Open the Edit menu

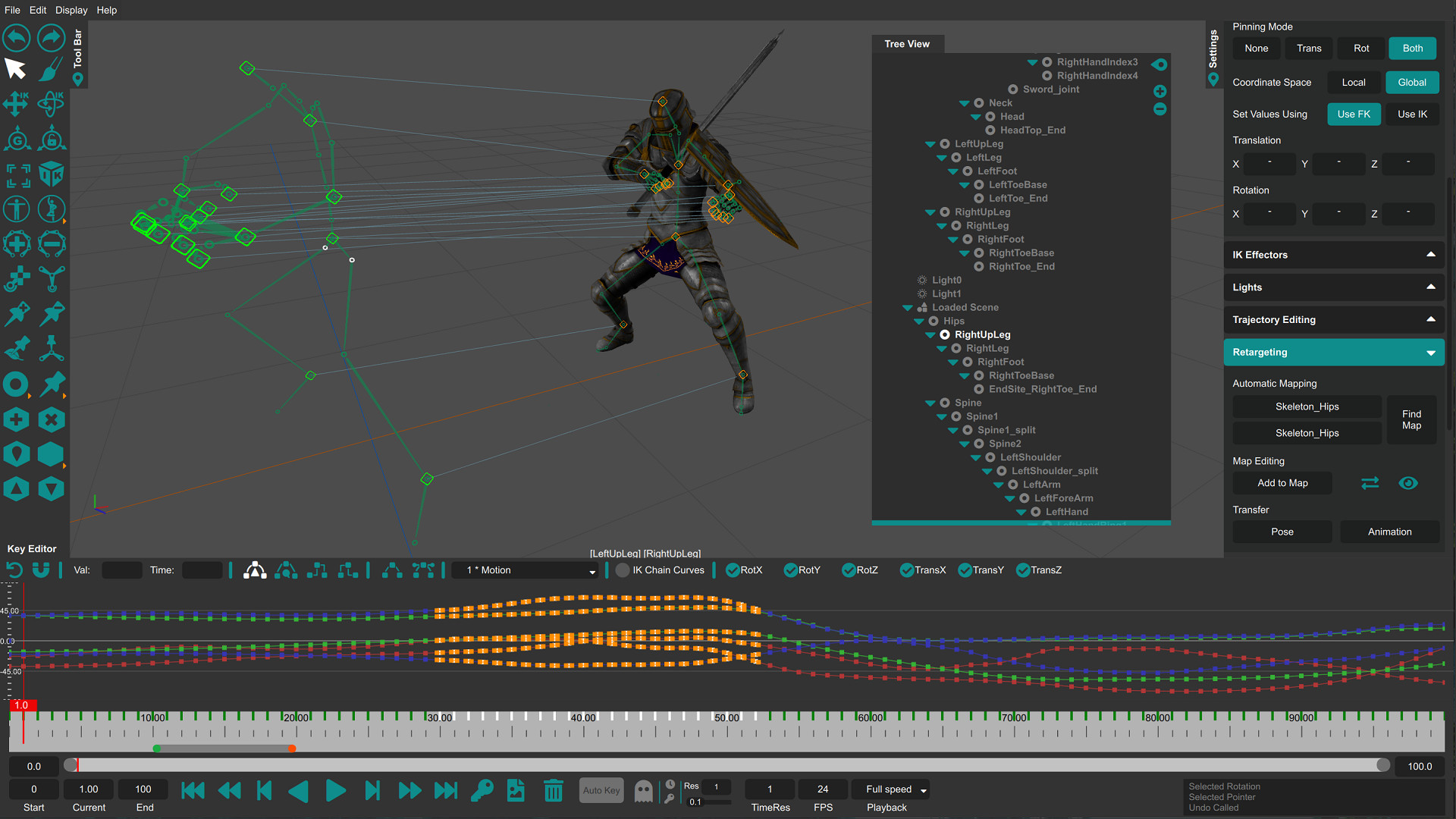pyautogui.click(x=37, y=10)
